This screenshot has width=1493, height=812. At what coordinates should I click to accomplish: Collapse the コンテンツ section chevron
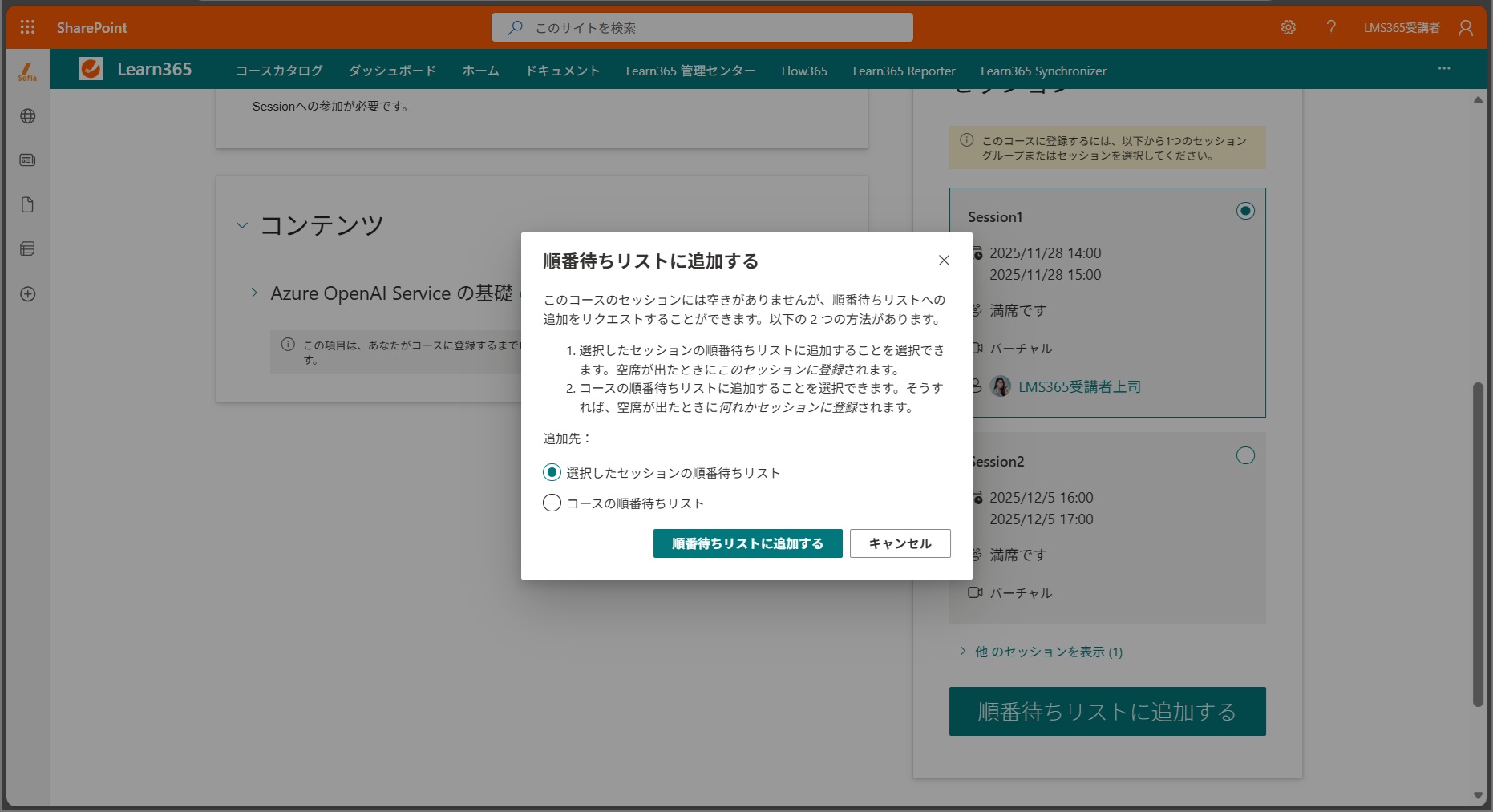(242, 226)
